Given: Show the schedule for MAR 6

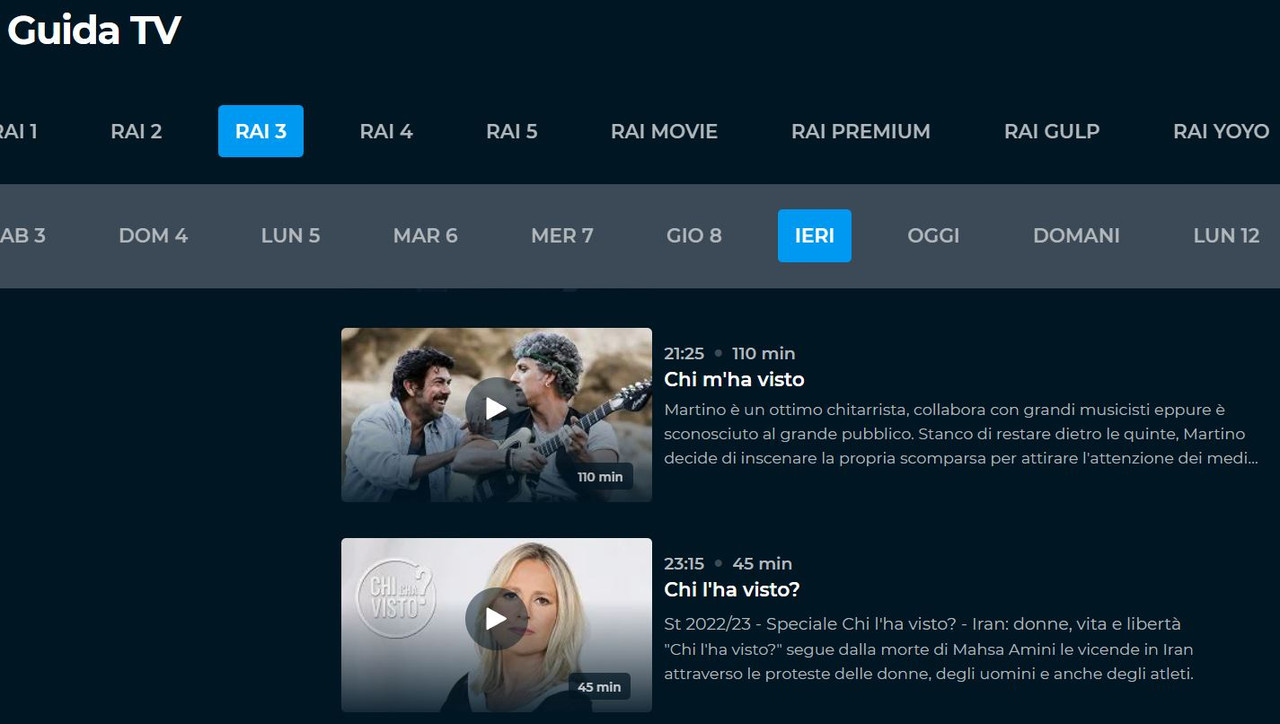Looking at the screenshot, I should pos(425,236).
